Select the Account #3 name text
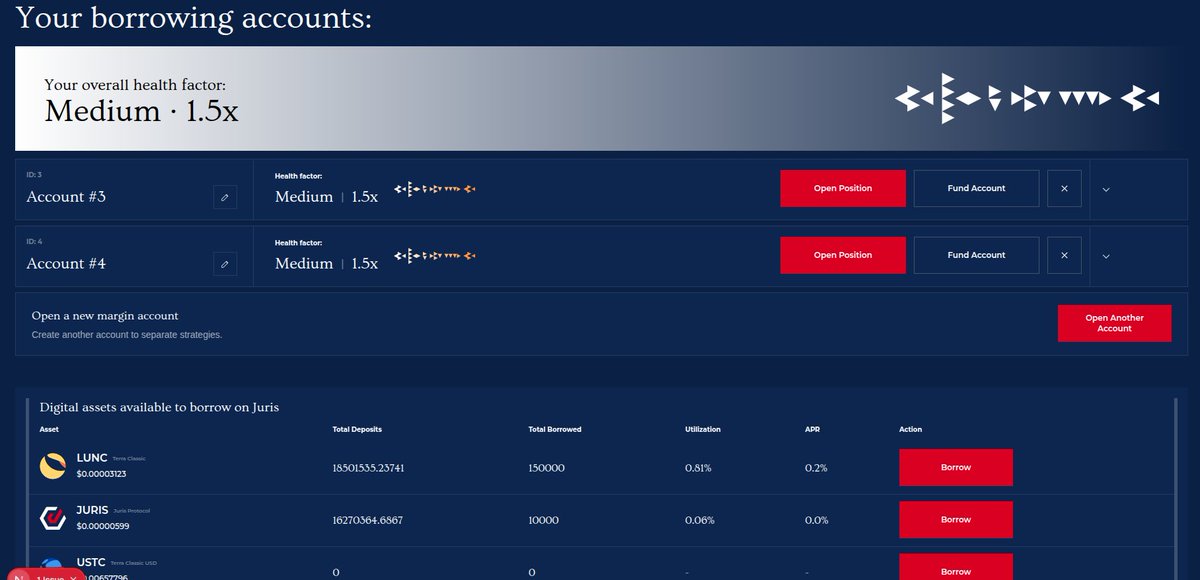The image size is (1200, 580). click(x=66, y=197)
